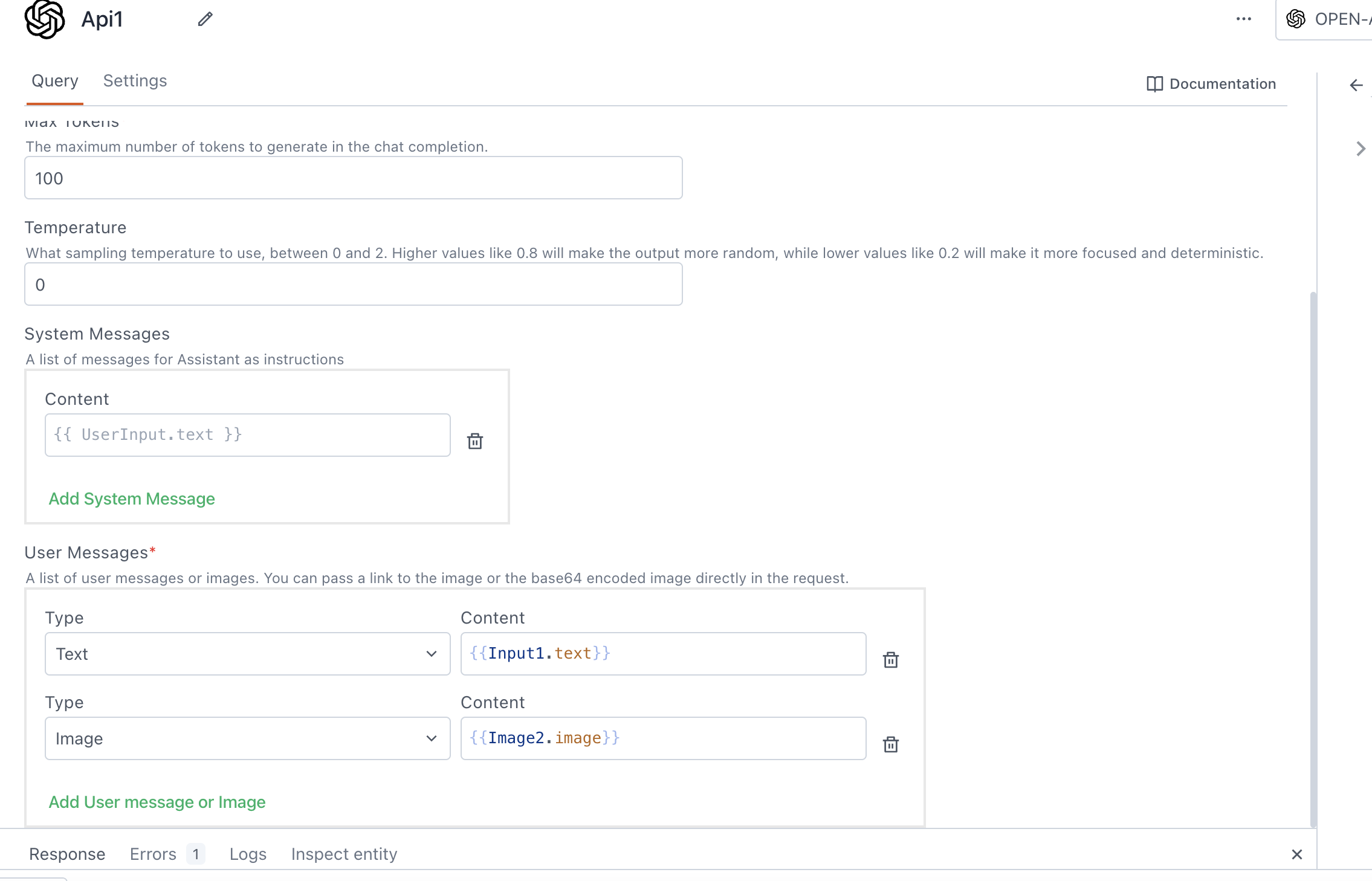Viewport: 1372px width, 881px height.
Task: Click the back arrow in right panel
Action: 1356,85
